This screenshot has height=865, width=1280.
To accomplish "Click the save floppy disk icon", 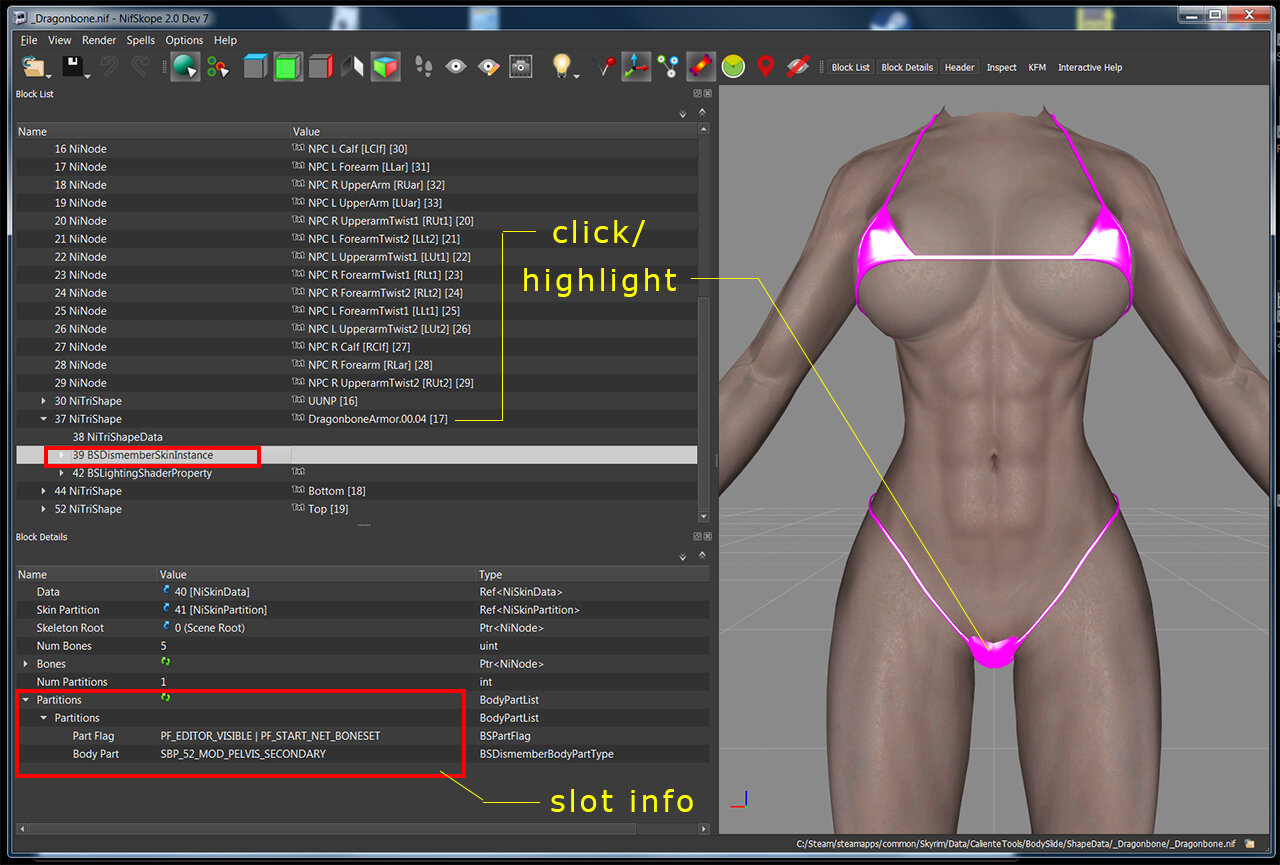I will [x=73, y=67].
